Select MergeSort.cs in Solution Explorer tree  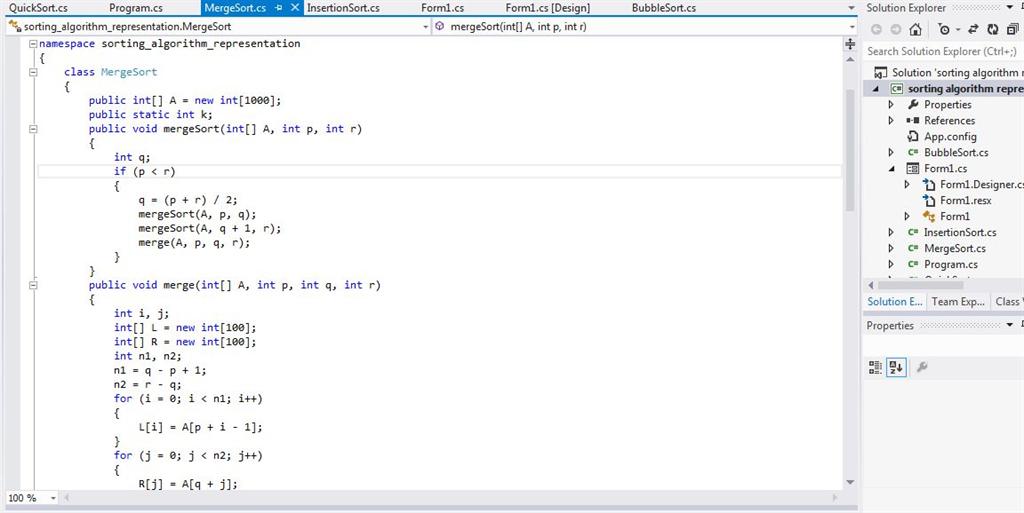tap(954, 248)
